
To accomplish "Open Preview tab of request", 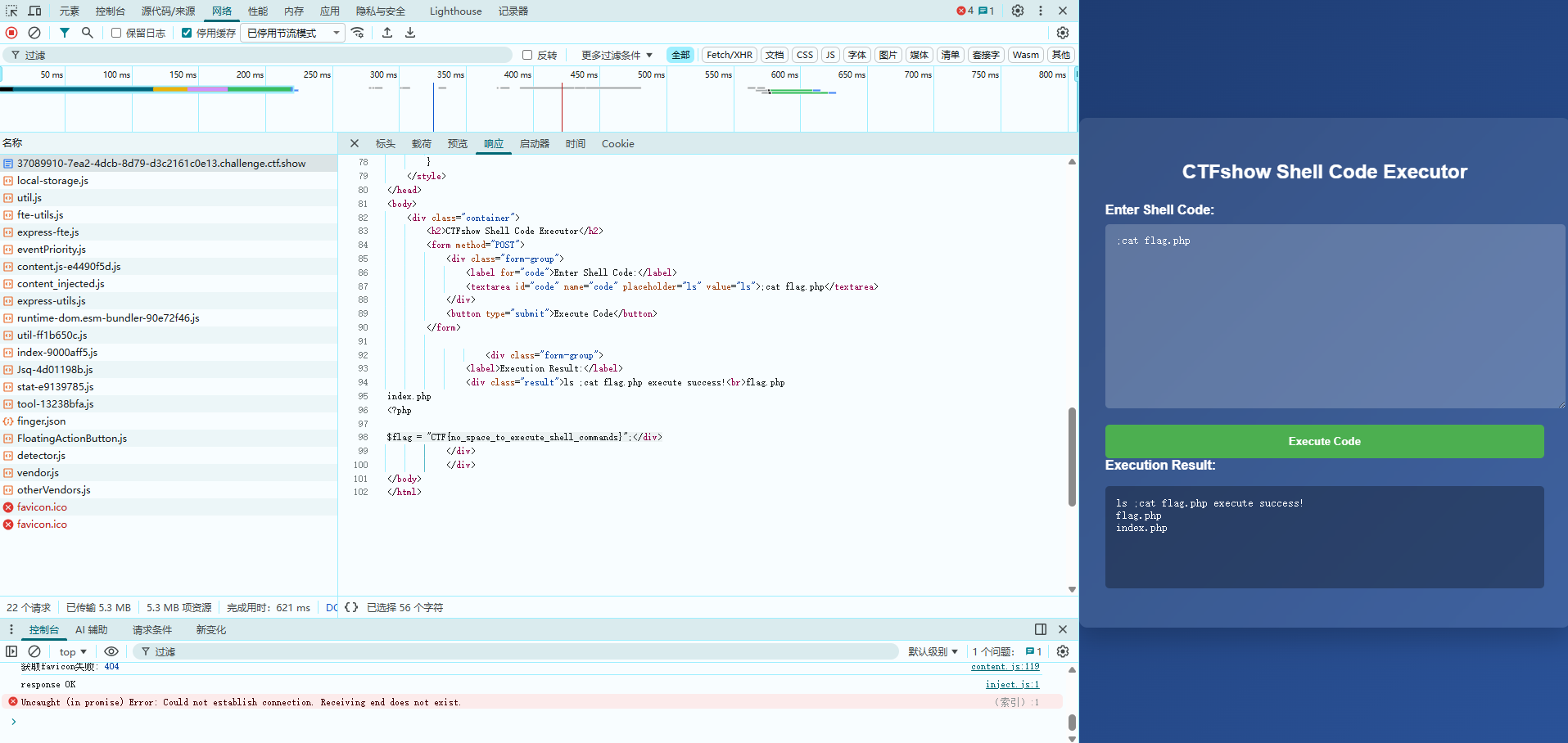I will click(457, 143).
